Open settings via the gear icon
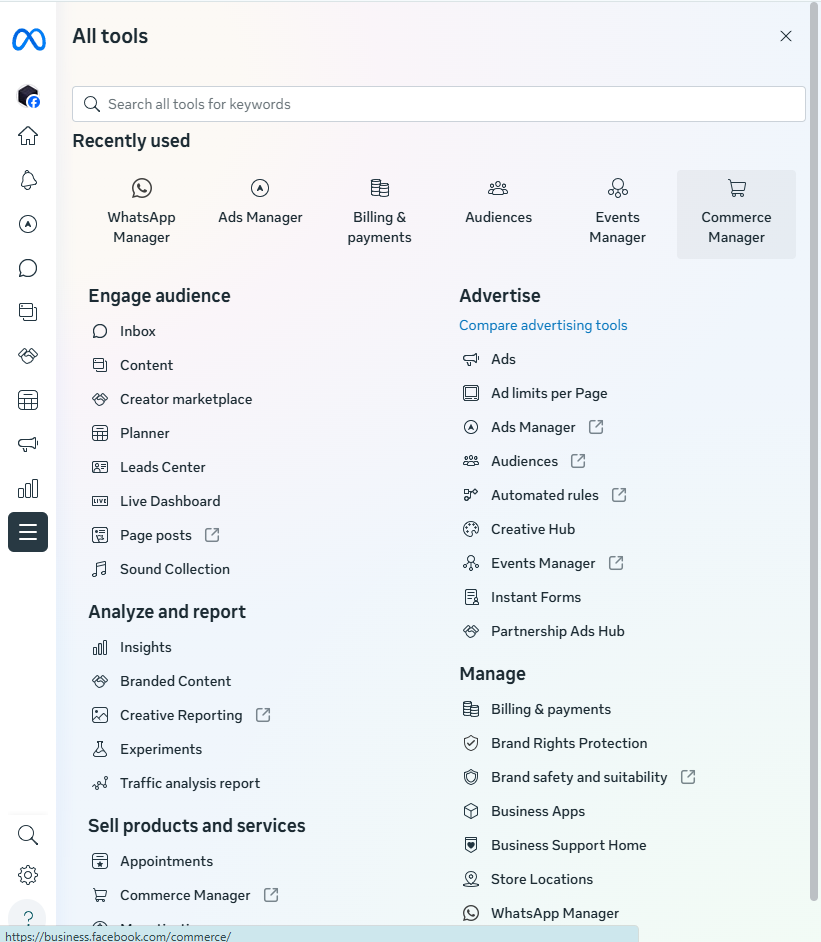 click(27, 874)
